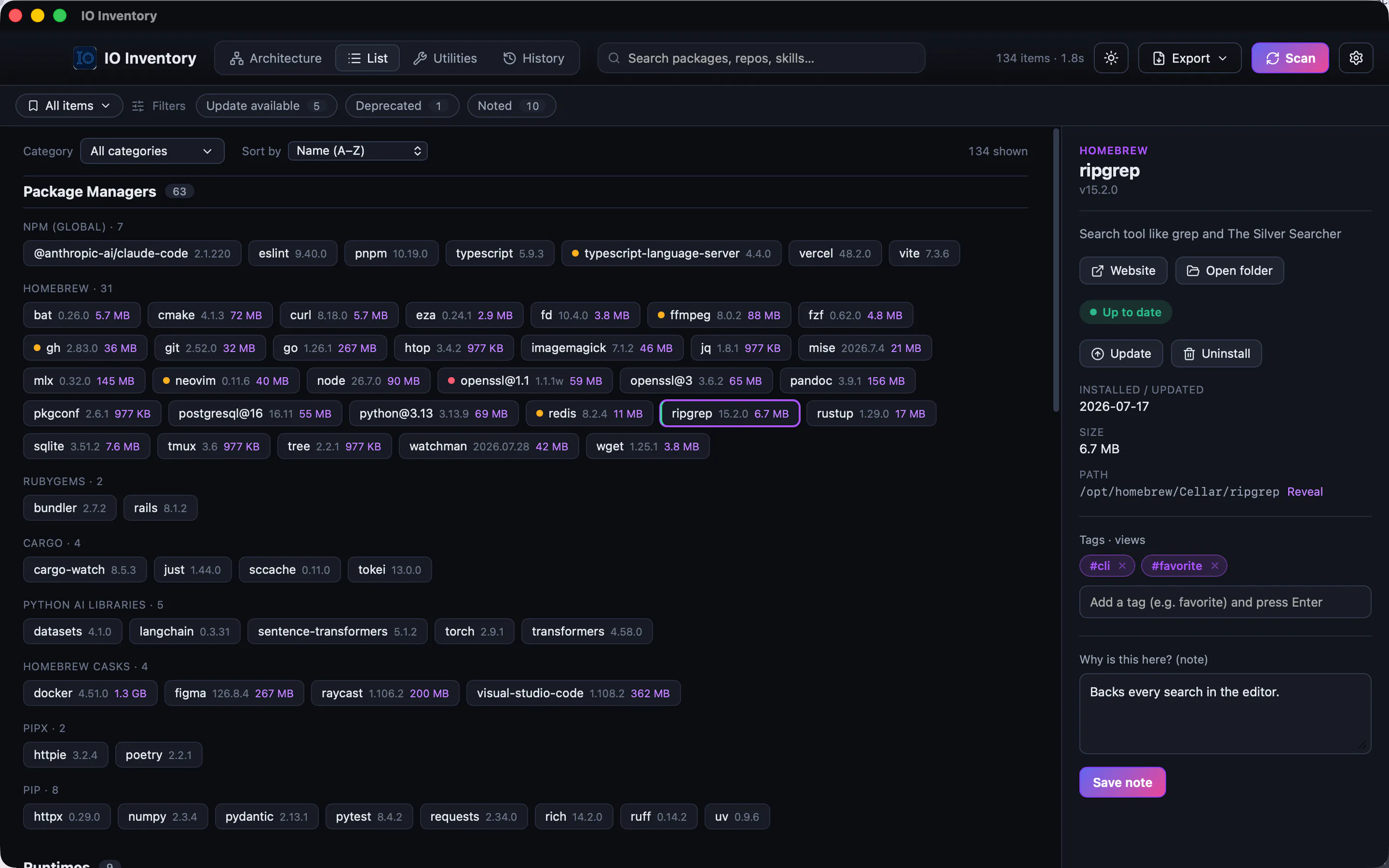Select the @anthropic-ai/claude-code package

click(x=132, y=253)
